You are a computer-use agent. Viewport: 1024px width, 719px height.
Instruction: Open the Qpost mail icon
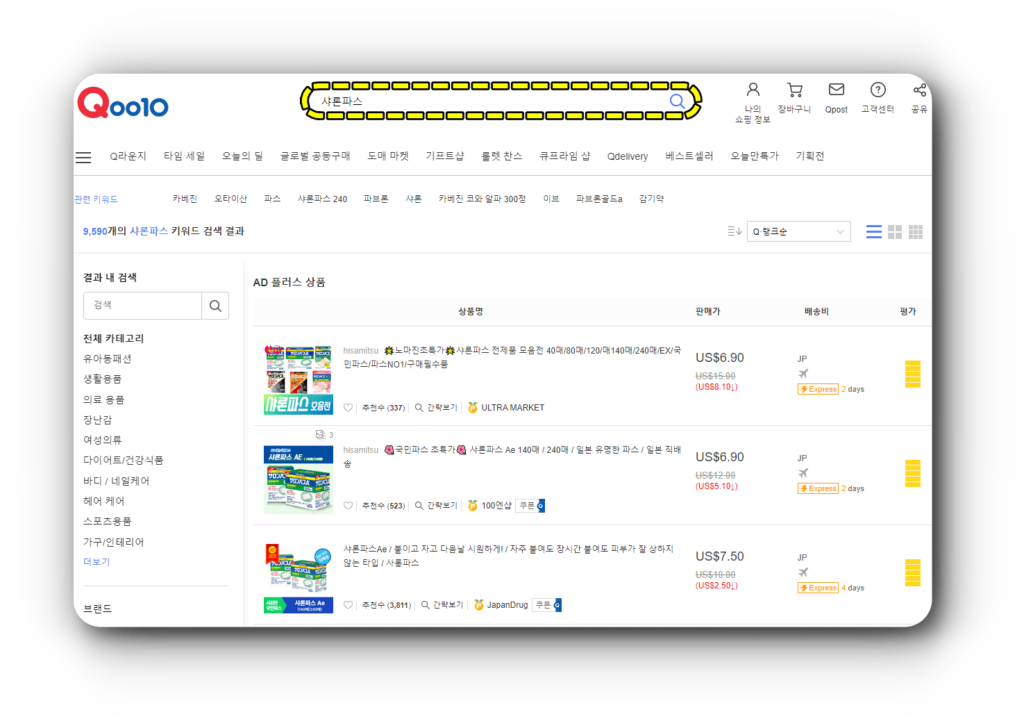836,89
